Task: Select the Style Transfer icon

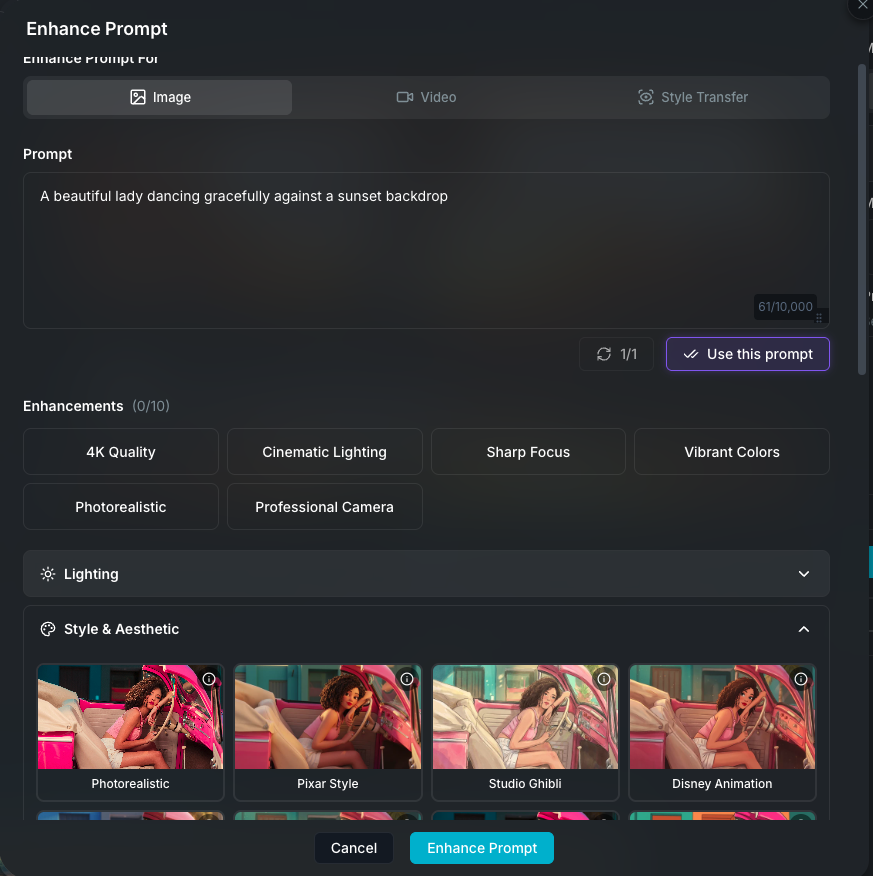Action: pyautogui.click(x=644, y=97)
